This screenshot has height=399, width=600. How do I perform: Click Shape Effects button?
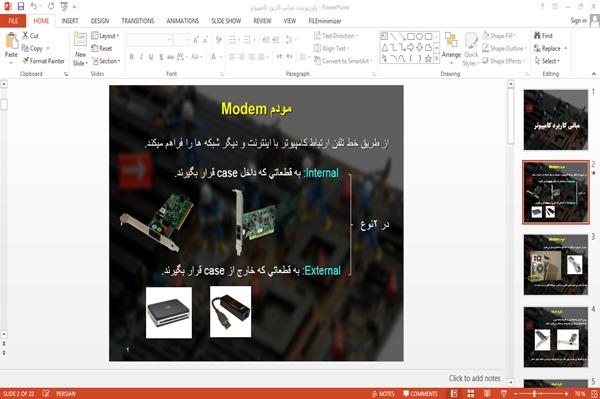503,61
